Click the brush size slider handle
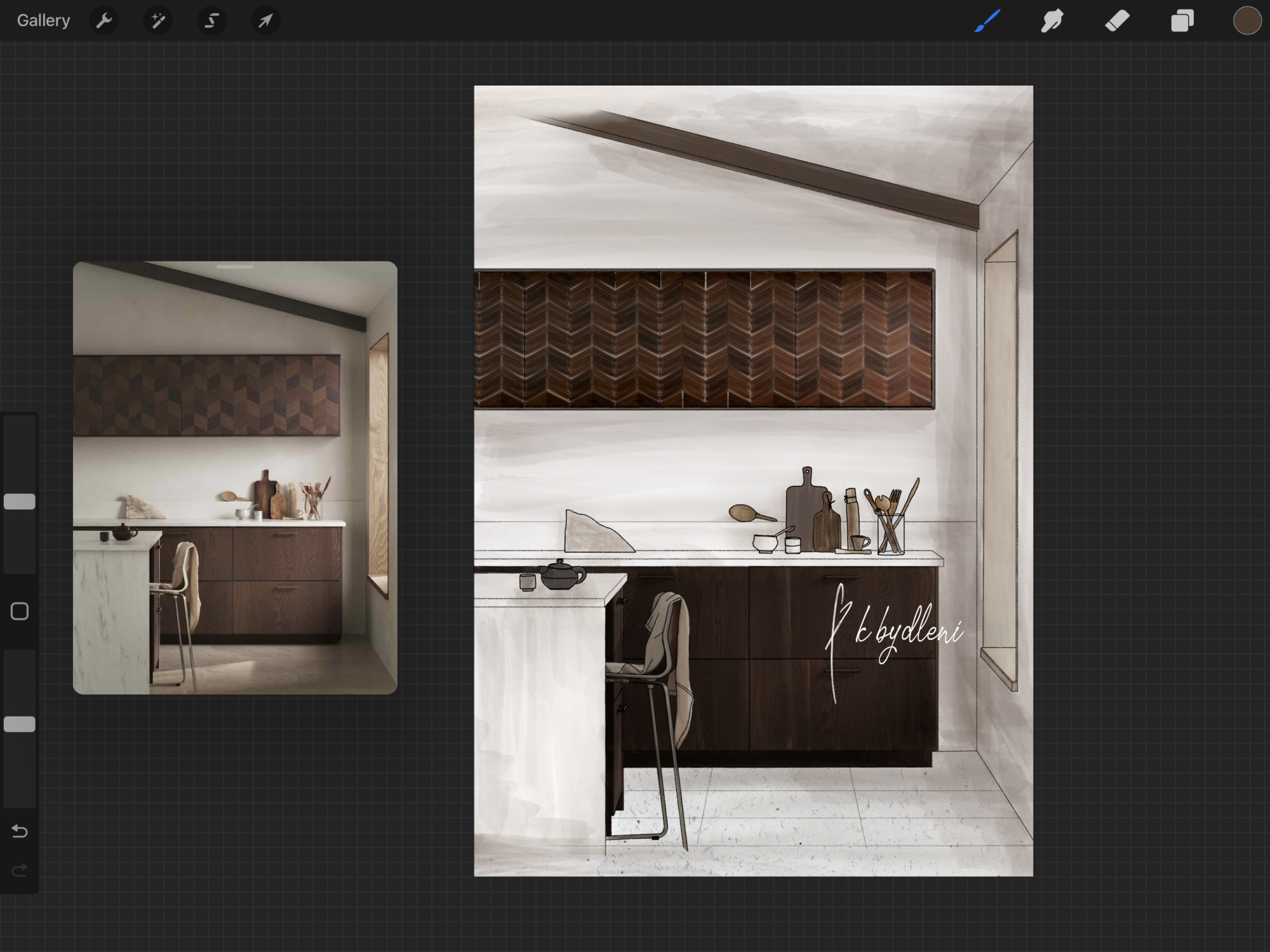Image resolution: width=1270 pixels, height=952 pixels. pyautogui.click(x=20, y=502)
